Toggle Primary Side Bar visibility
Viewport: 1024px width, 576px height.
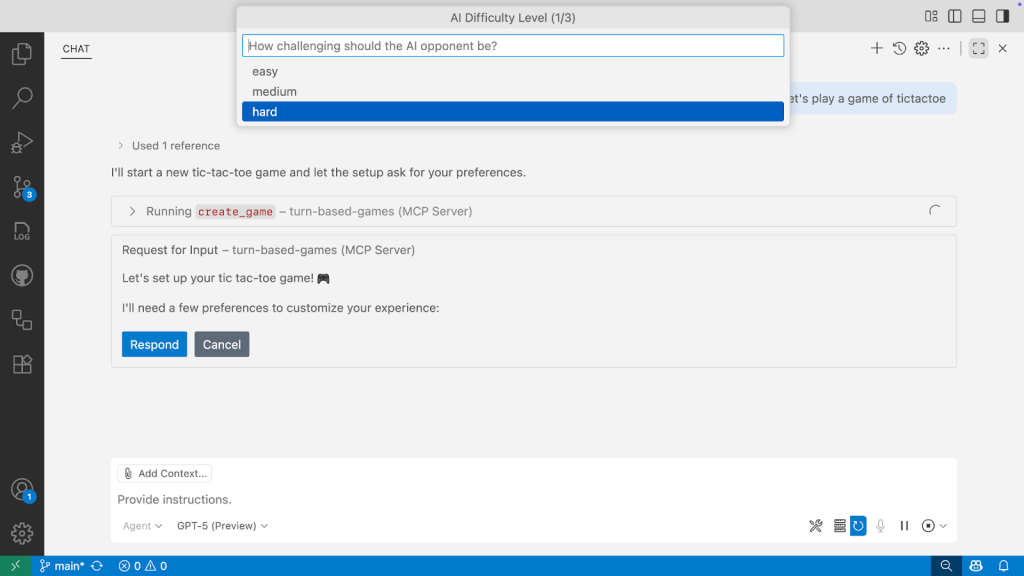pos(955,16)
